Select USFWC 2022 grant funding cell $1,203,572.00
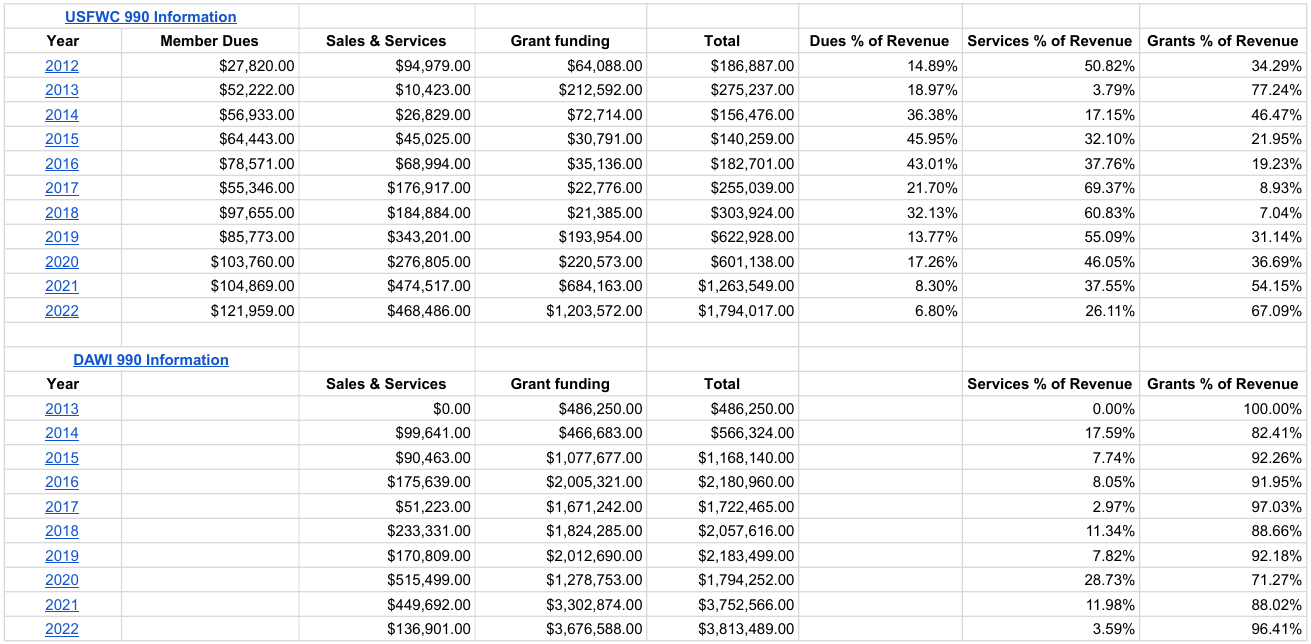1311x644 pixels. [561, 311]
